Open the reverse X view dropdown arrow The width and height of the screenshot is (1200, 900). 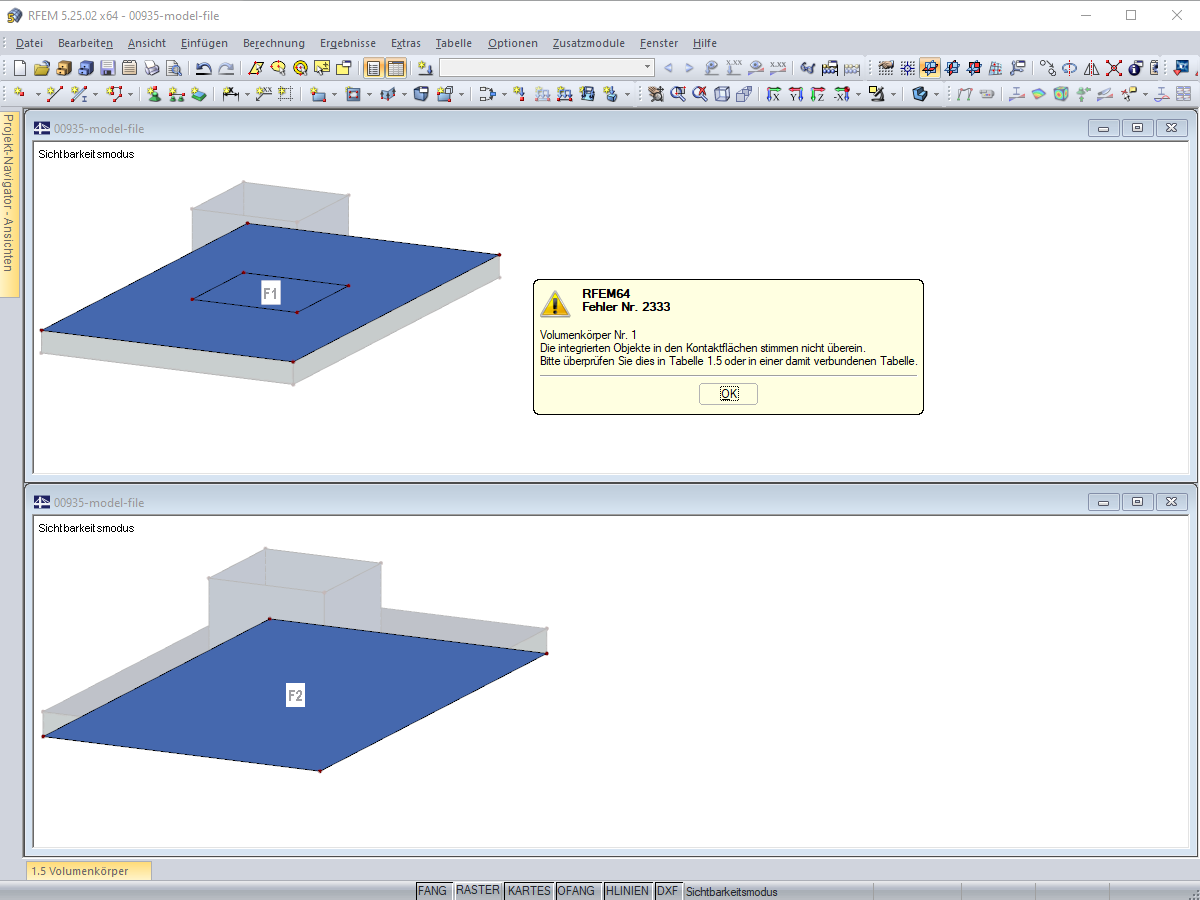858,94
